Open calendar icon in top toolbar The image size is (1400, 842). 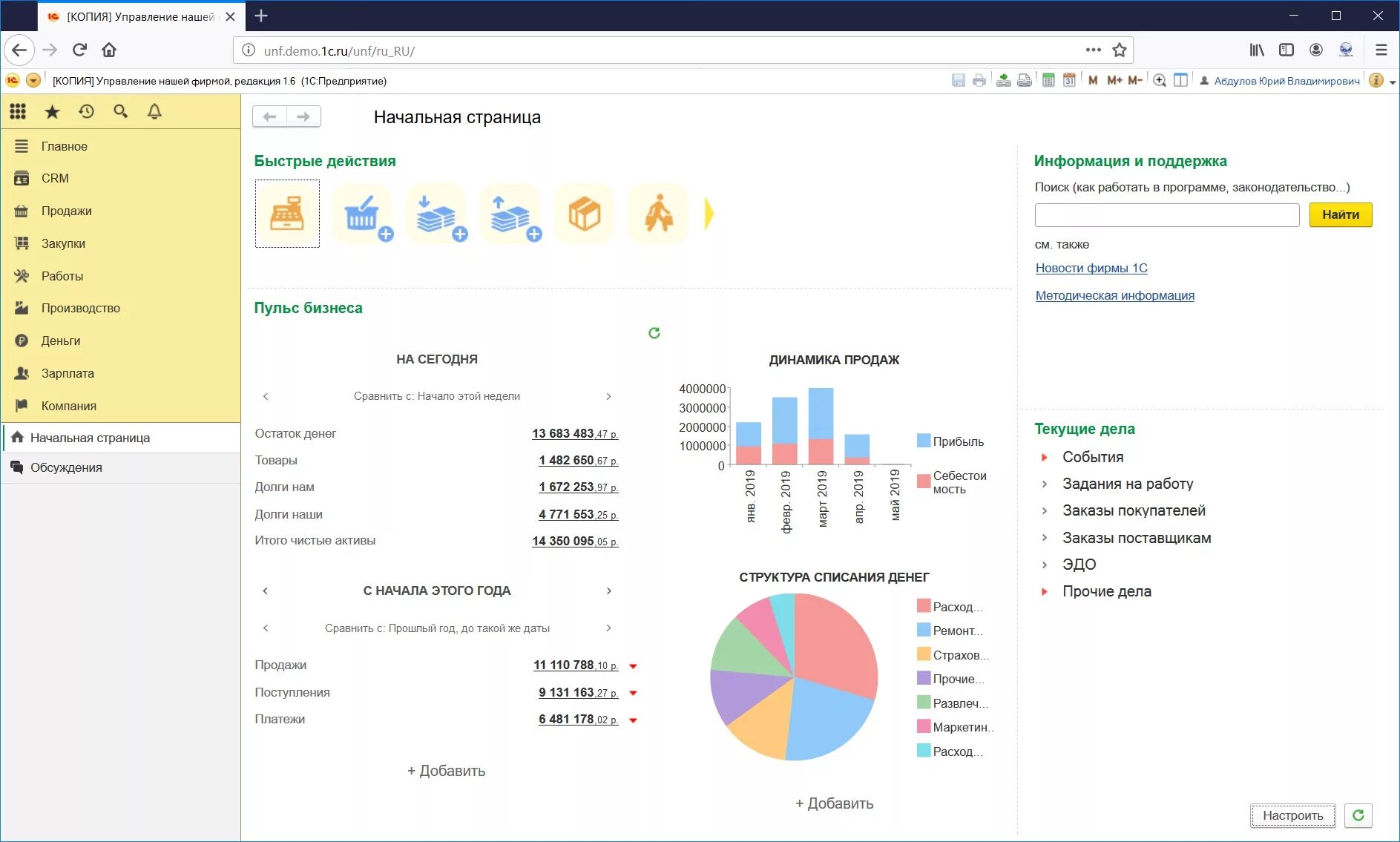[x=1069, y=80]
